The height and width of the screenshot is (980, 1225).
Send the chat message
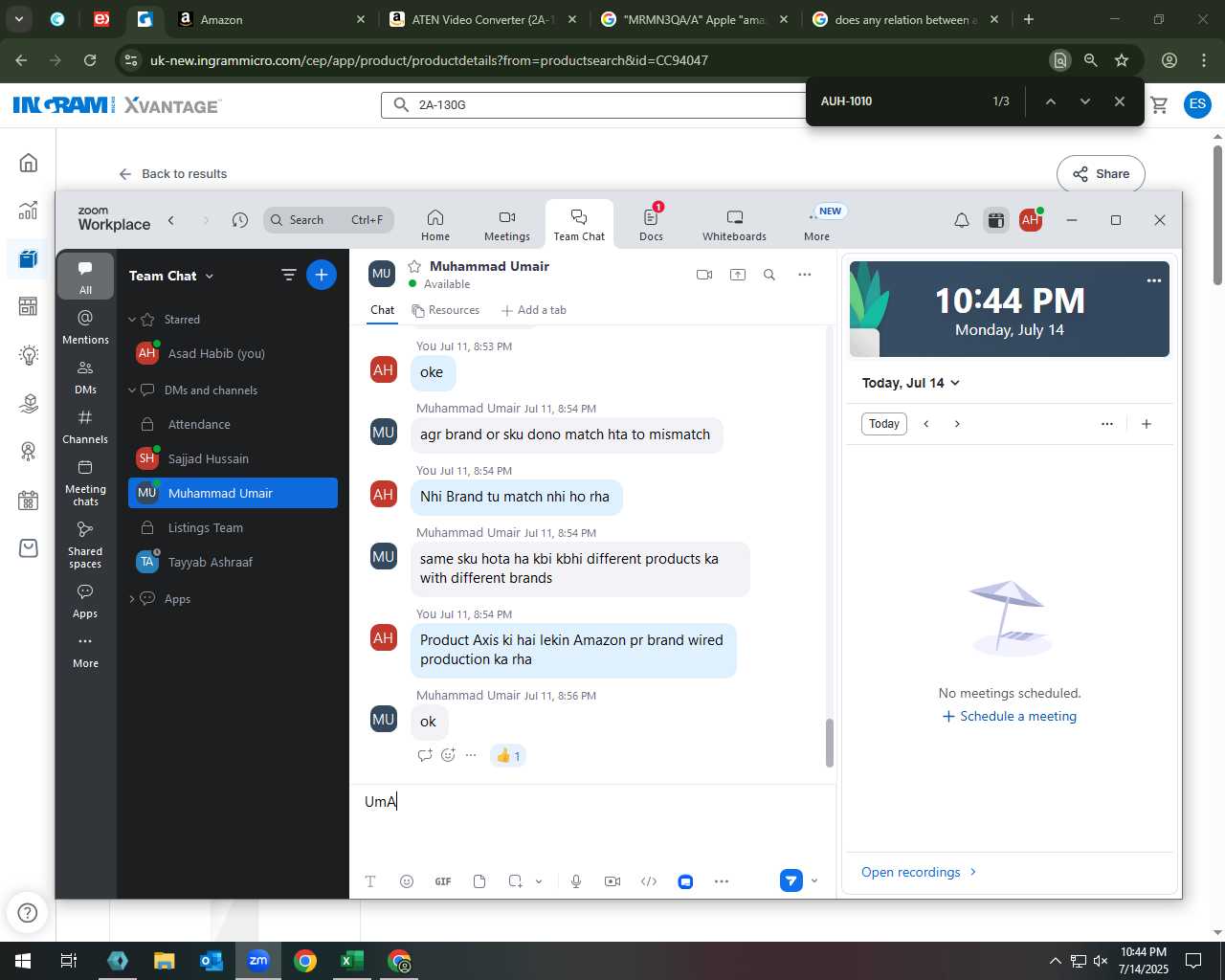(791, 880)
